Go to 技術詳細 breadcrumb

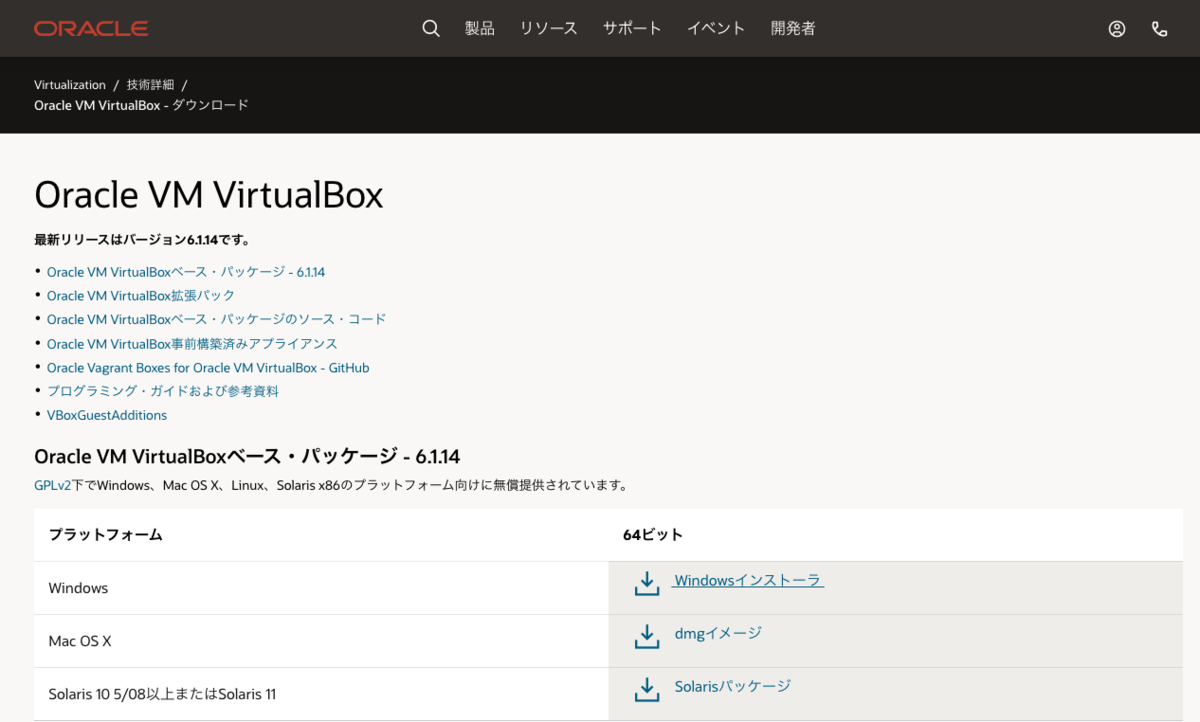tap(150, 85)
